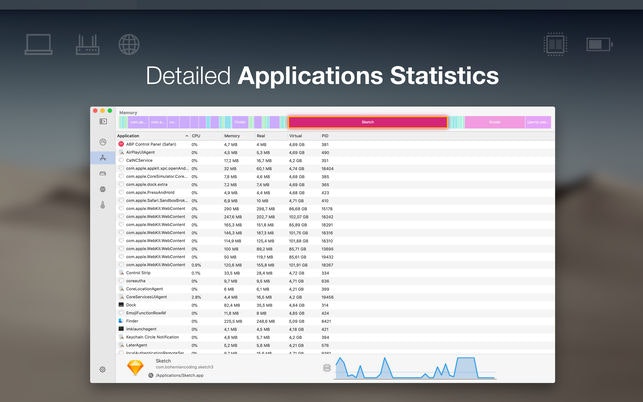643x402 pixels.
Task: Select the CoreLocationAgent row
Action: [335, 289]
